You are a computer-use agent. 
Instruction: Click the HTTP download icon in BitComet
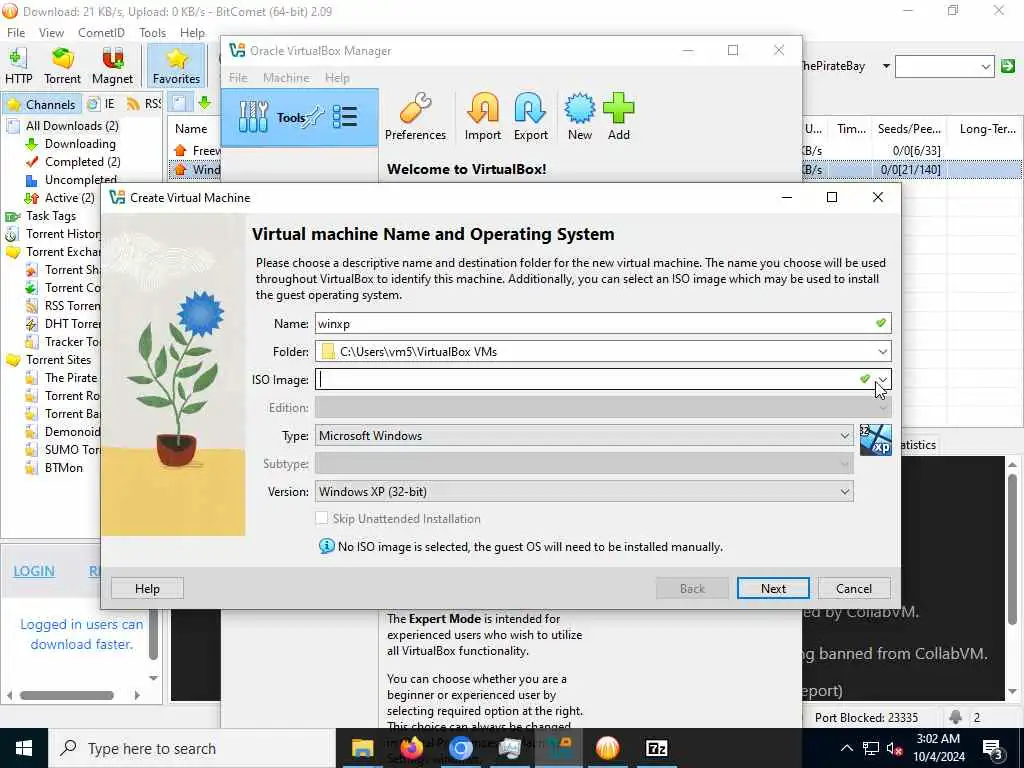tap(18, 65)
